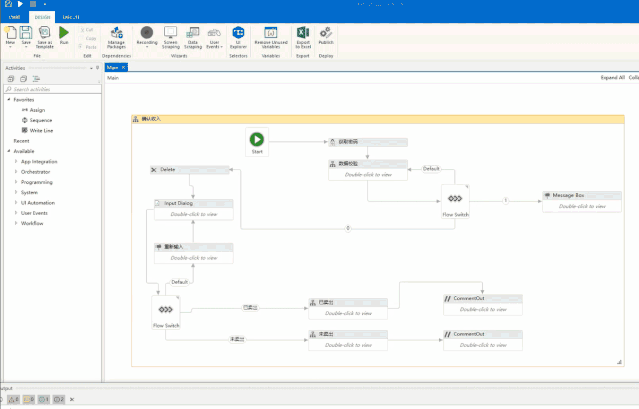
Task: Click Export to Excel icon
Action: click(x=302, y=37)
